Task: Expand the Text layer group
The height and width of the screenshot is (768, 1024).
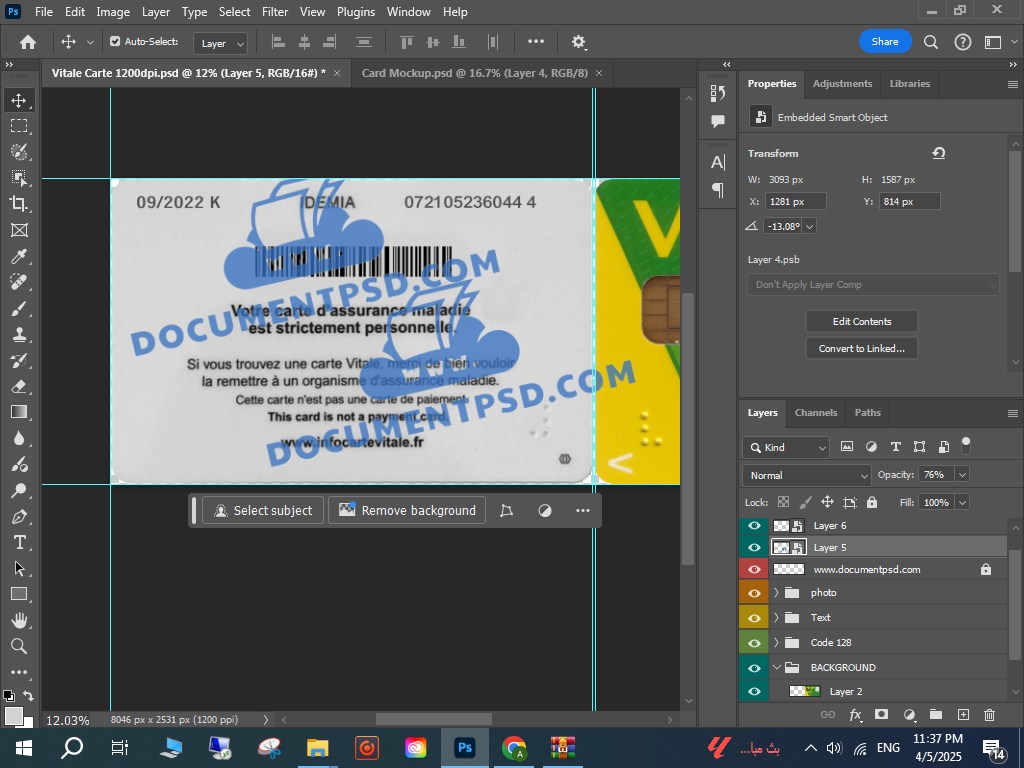Action: pyautogui.click(x=776, y=618)
